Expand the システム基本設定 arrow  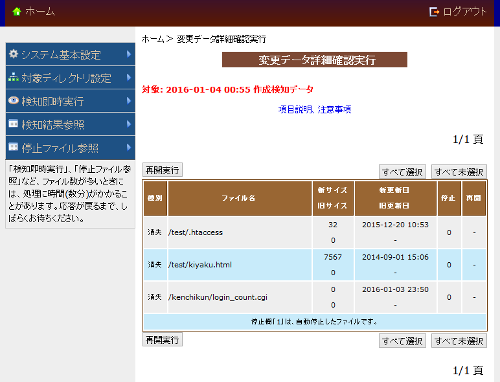tap(129, 54)
